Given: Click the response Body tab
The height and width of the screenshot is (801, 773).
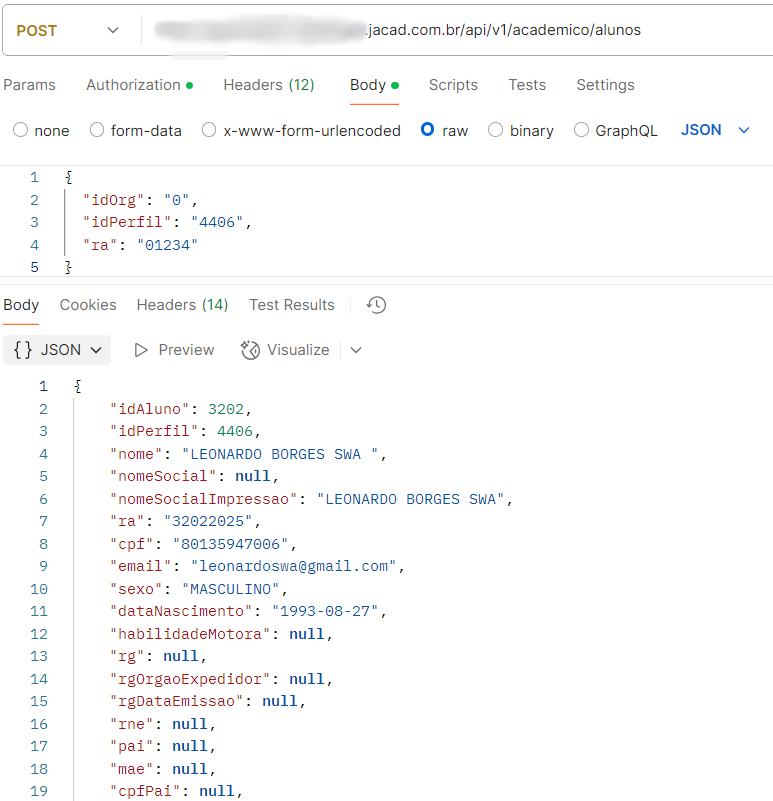Looking at the screenshot, I should tap(21, 305).
